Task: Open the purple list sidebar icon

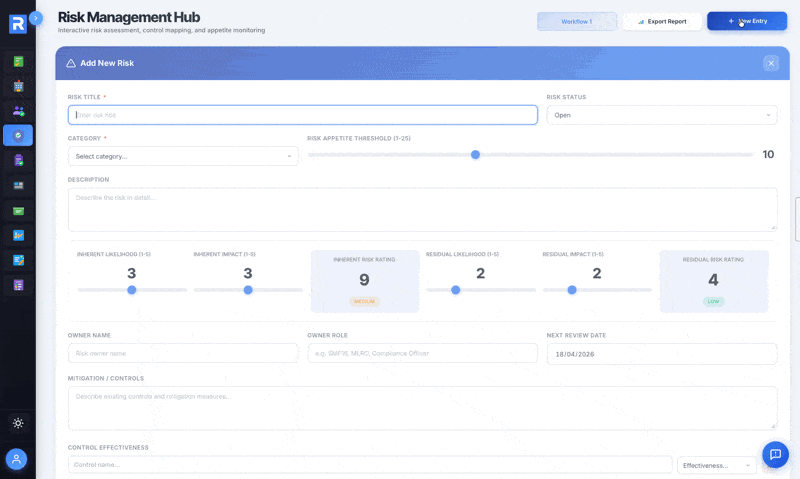Action: pos(18,285)
